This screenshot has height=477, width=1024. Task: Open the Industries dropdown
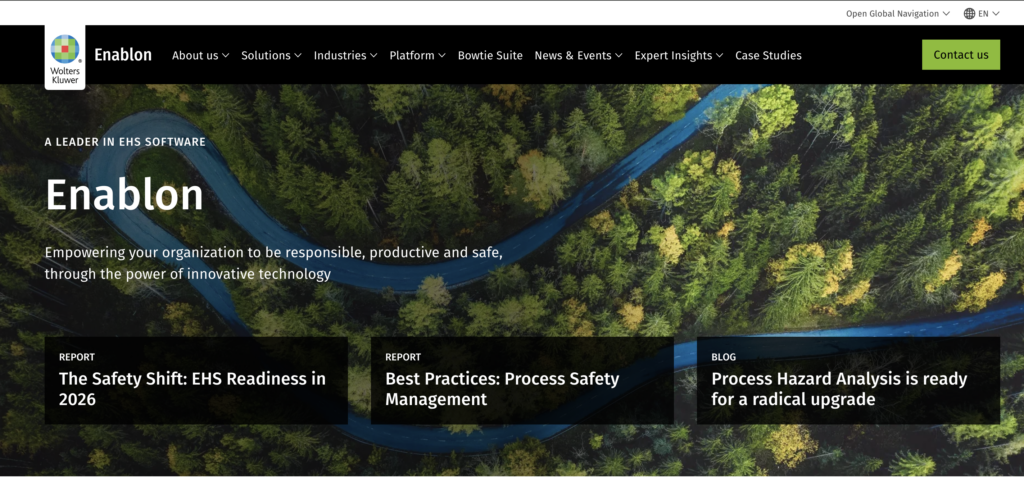[x=345, y=56]
